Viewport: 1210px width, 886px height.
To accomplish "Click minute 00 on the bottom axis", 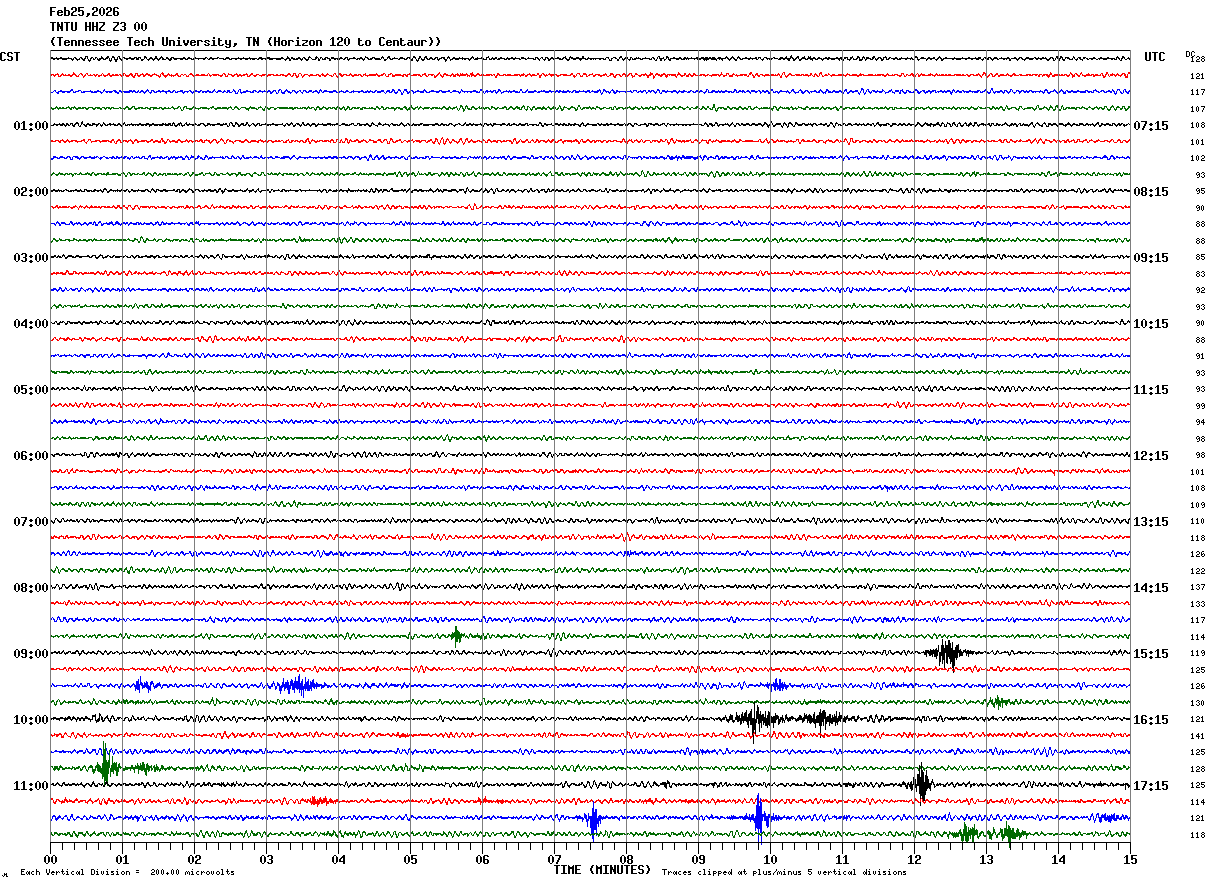I will pyautogui.click(x=50, y=859).
